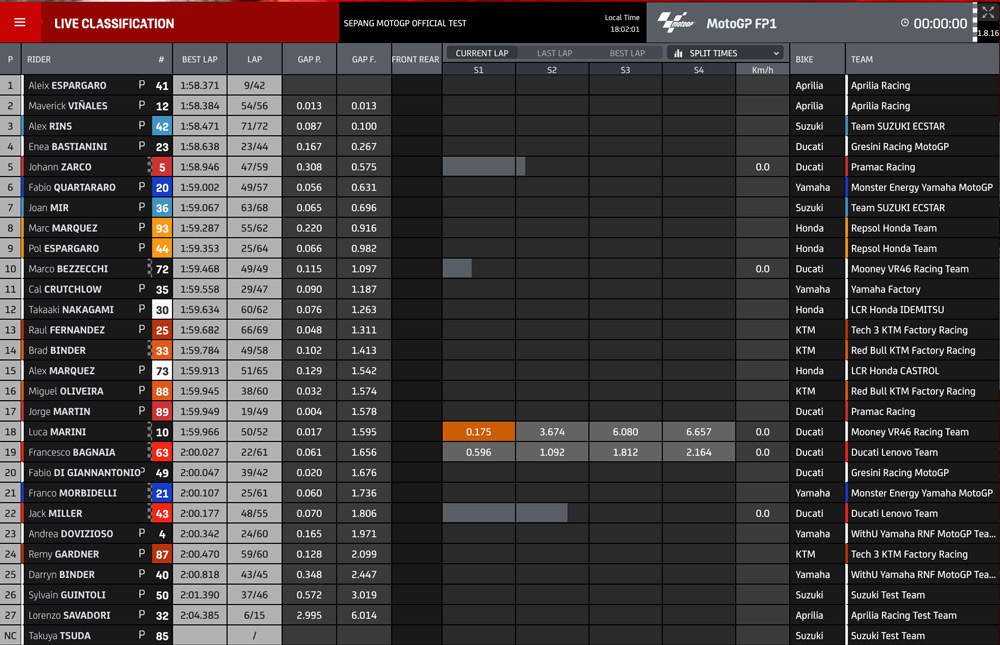Viewport: 1000px width, 645px height.
Task: Sort by the GAP F. column header
Action: coord(364,59)
